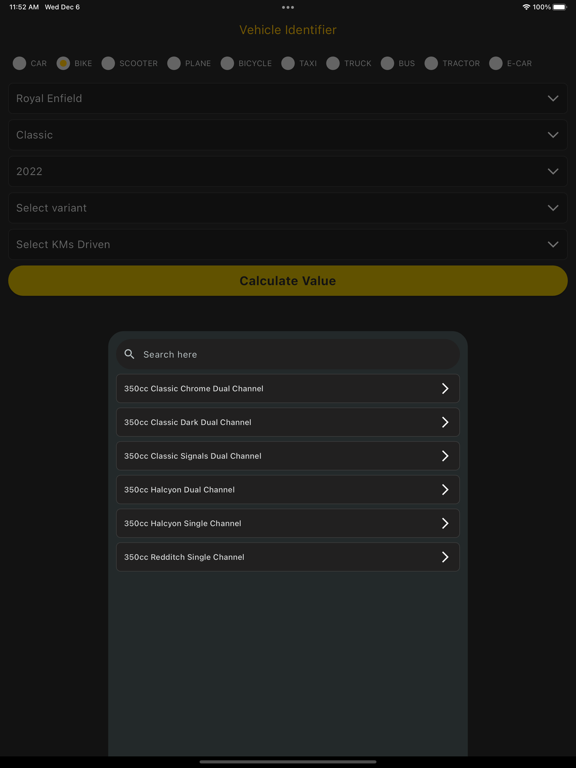Click arrow beside Redditch Single Channel
This screenshot has width=576, height=768.
coord(445,557)
